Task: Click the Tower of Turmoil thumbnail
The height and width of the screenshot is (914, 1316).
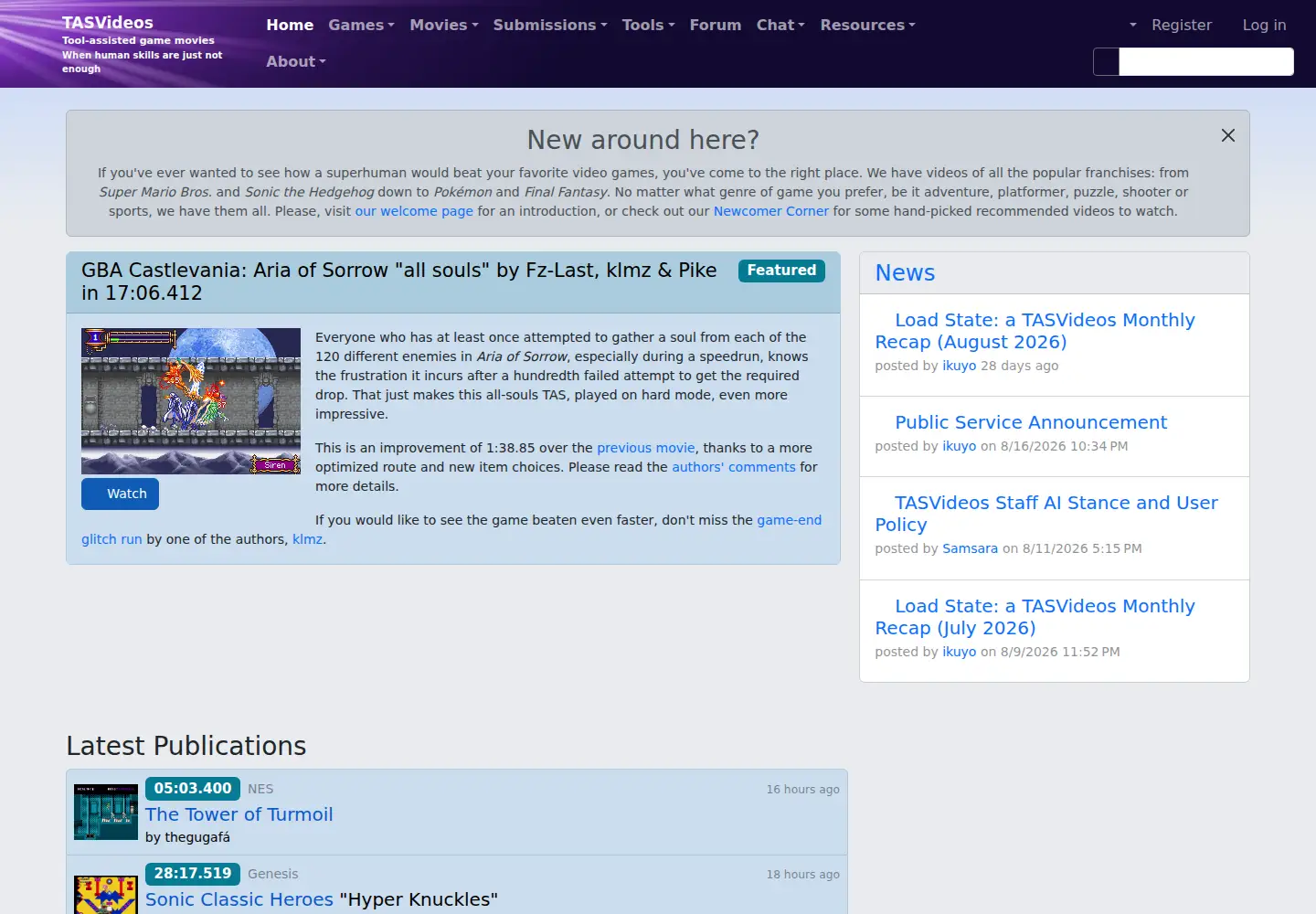Action: pyautogui.click(x=106, y=812)
